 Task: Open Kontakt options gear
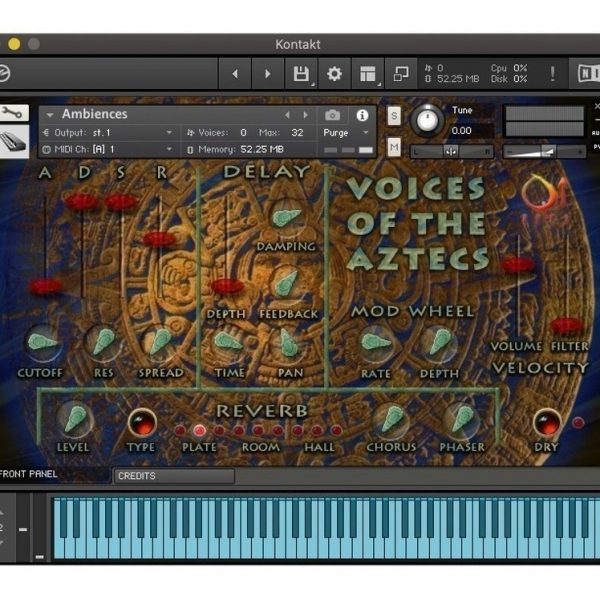(x=334, y=73)
